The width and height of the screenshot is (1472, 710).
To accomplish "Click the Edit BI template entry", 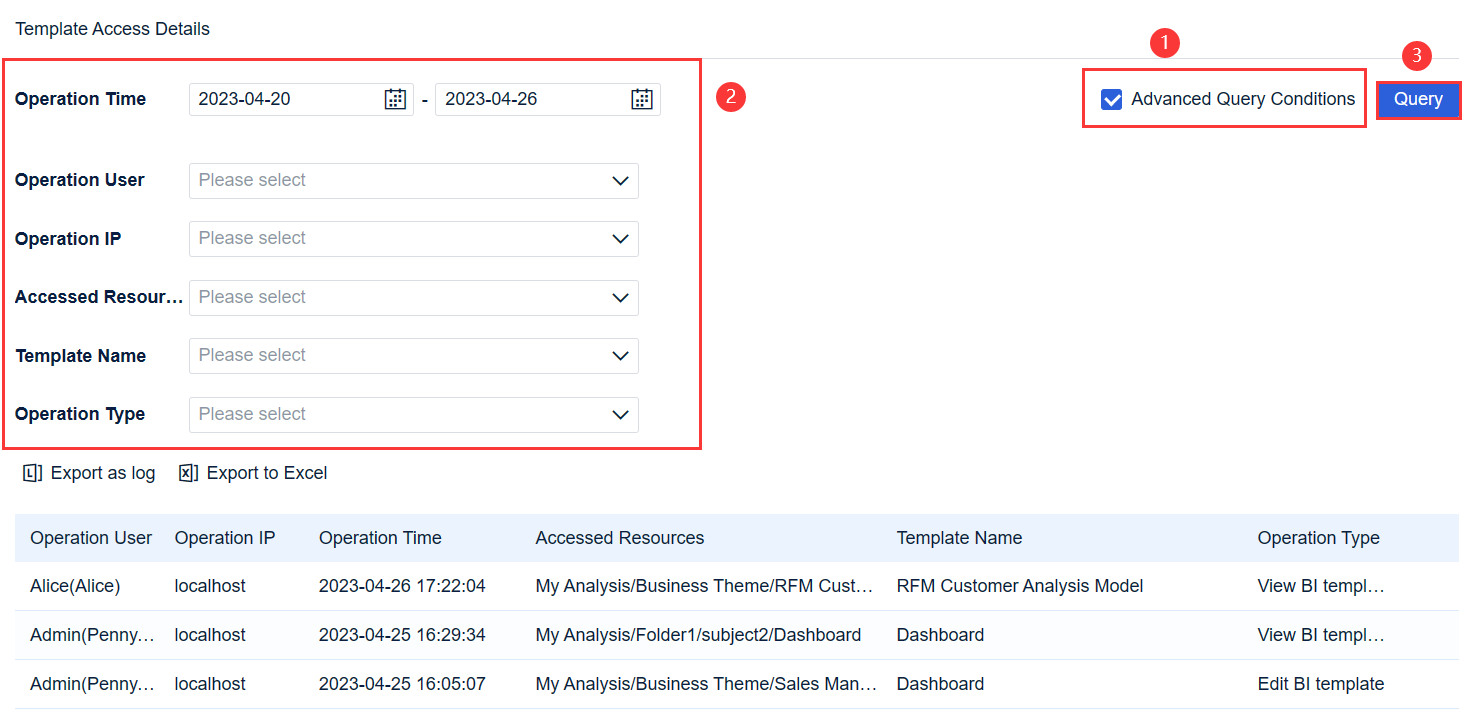I will [x=1321, y=683].
